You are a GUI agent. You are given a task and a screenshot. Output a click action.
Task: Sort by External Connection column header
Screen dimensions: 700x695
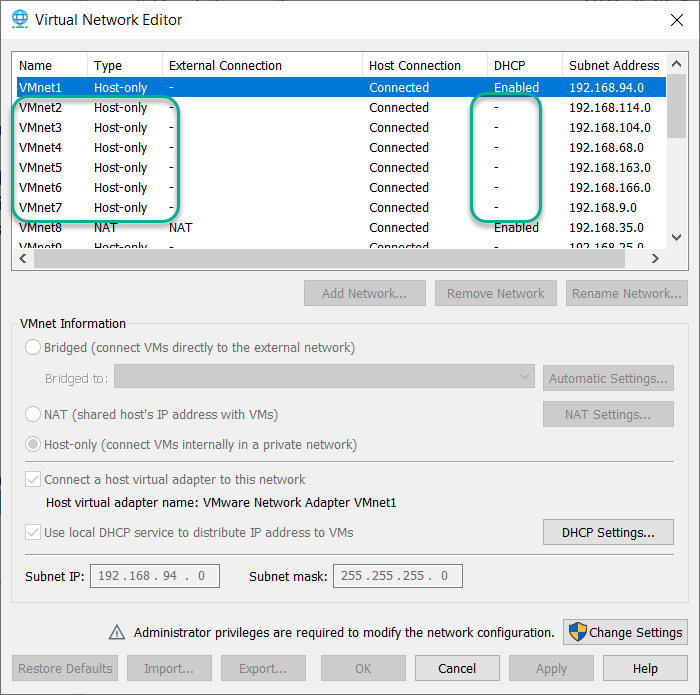[x=262, y=65]
